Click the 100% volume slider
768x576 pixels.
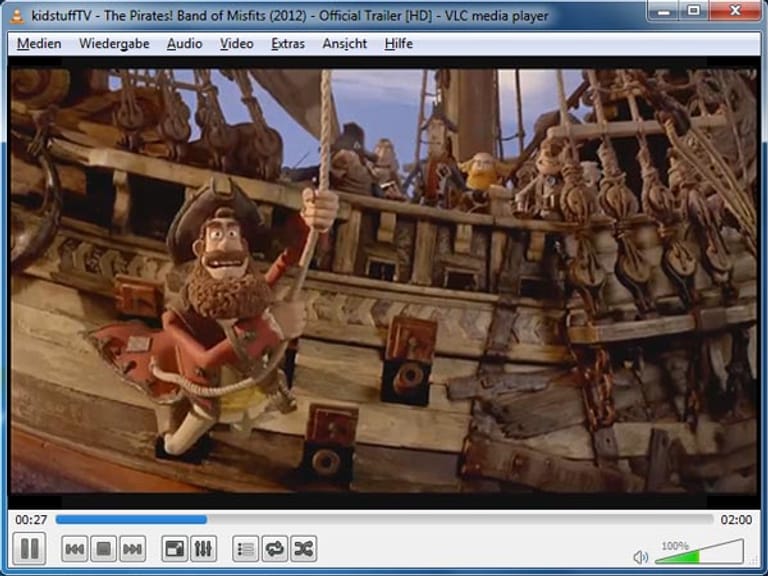699,552
